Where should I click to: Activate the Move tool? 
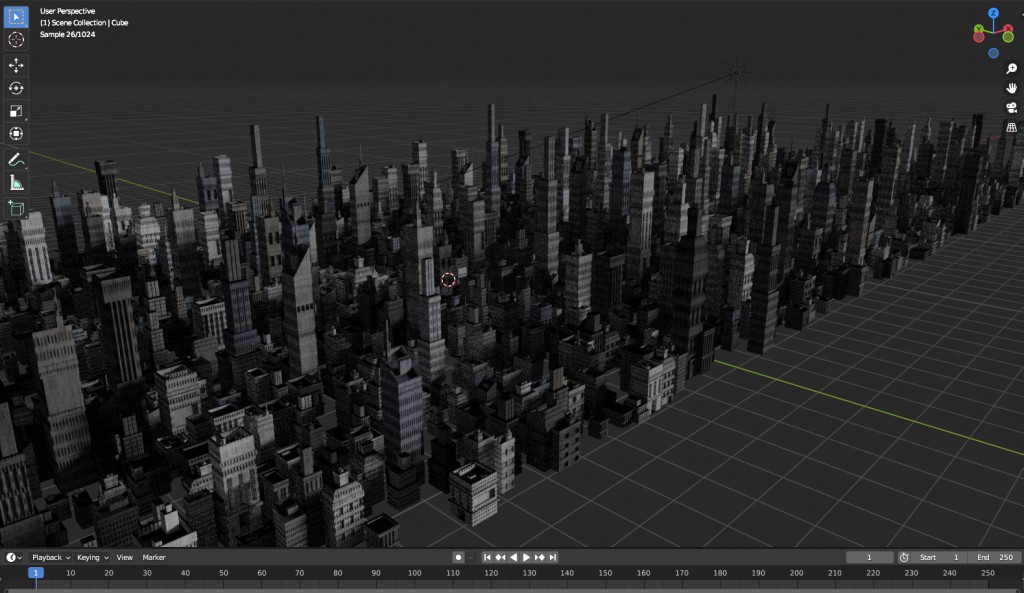(16, 65)
